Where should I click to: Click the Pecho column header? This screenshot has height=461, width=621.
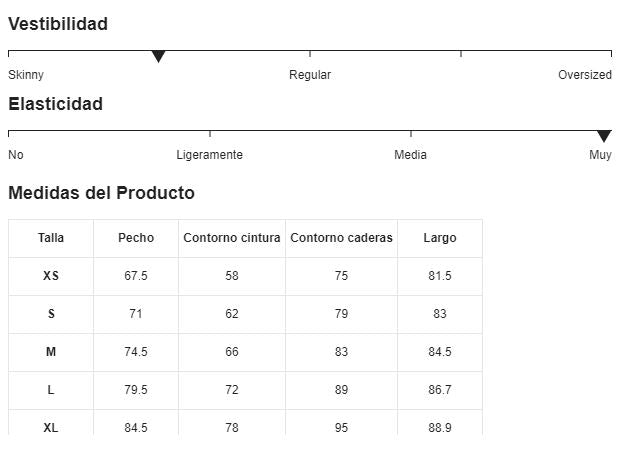(x=136, y=238)
